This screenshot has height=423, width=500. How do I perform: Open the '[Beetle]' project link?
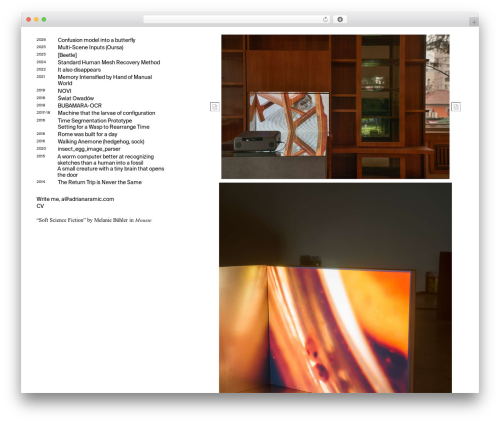(x=67, y=55)
